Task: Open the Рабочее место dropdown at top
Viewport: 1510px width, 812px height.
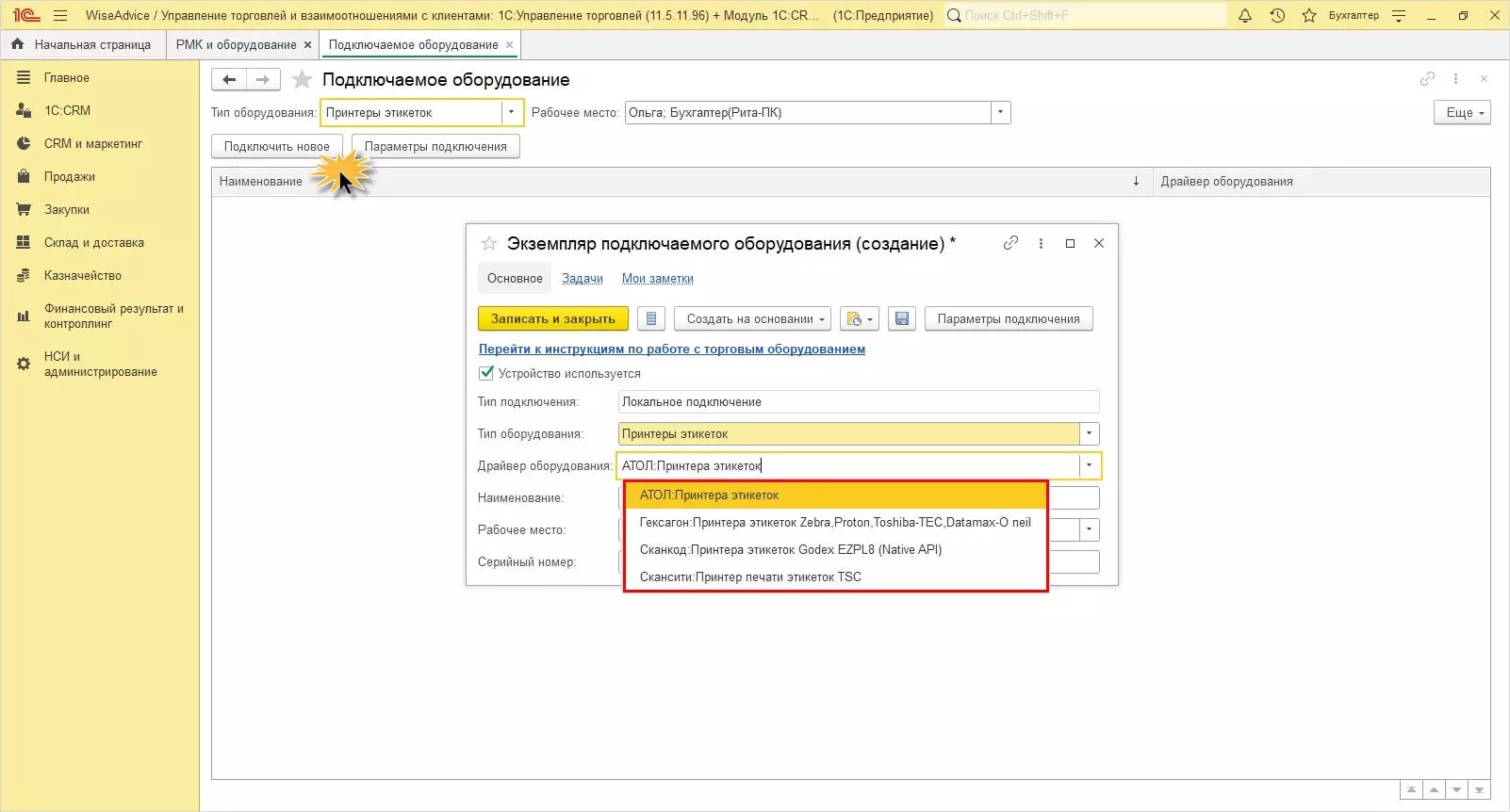Action: tap(1000, 113)
